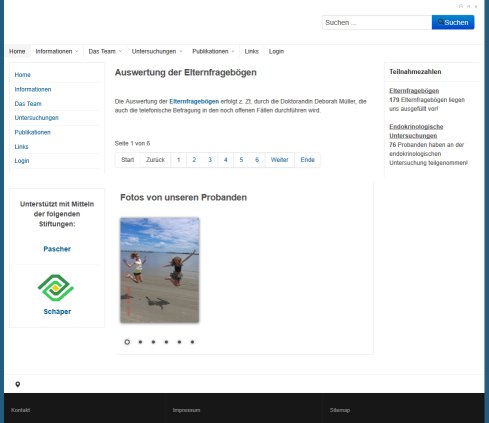Click the magnifier icon in Suchen button
The width and height of the screenshot is (489, 423).
pyautogui.click(x=440, y=22)
